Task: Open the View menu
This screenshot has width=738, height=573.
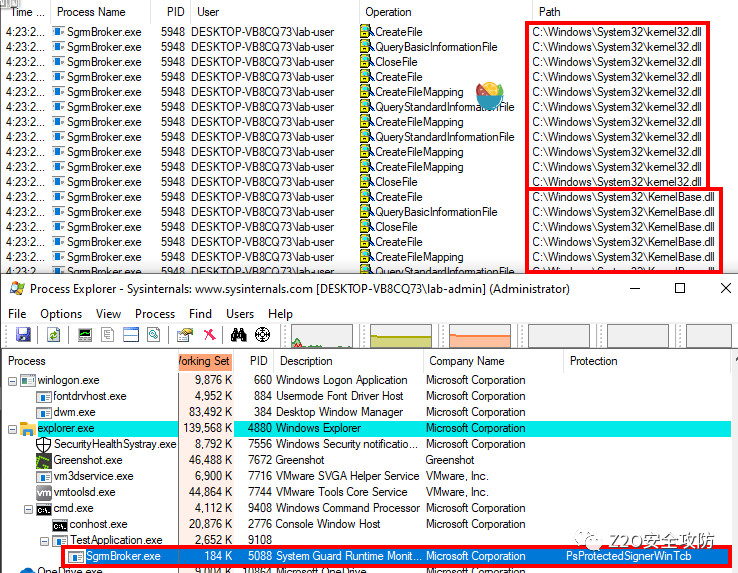Action: pos(108,314)
